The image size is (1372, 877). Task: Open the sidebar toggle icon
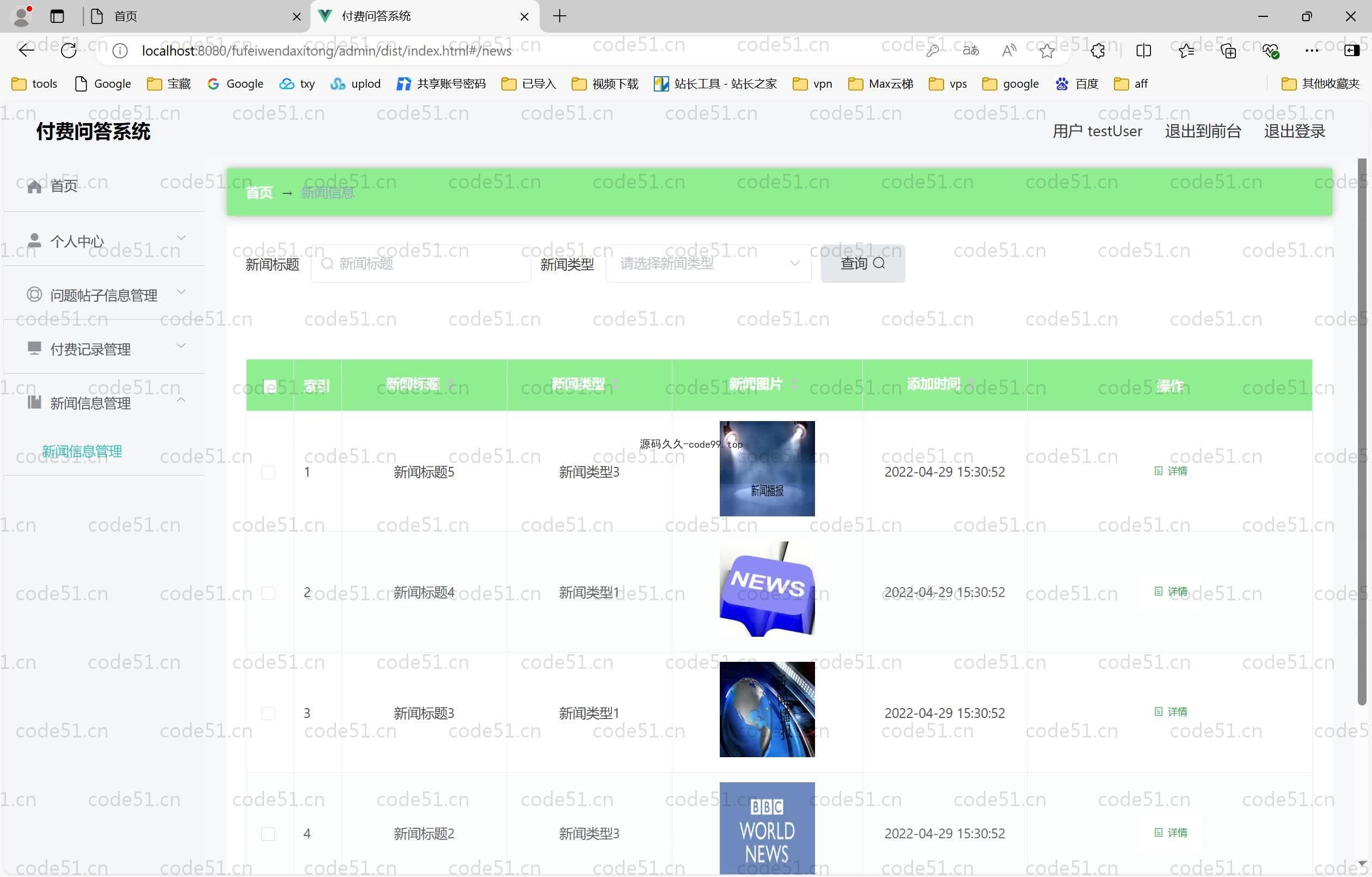click(1352, 51)
